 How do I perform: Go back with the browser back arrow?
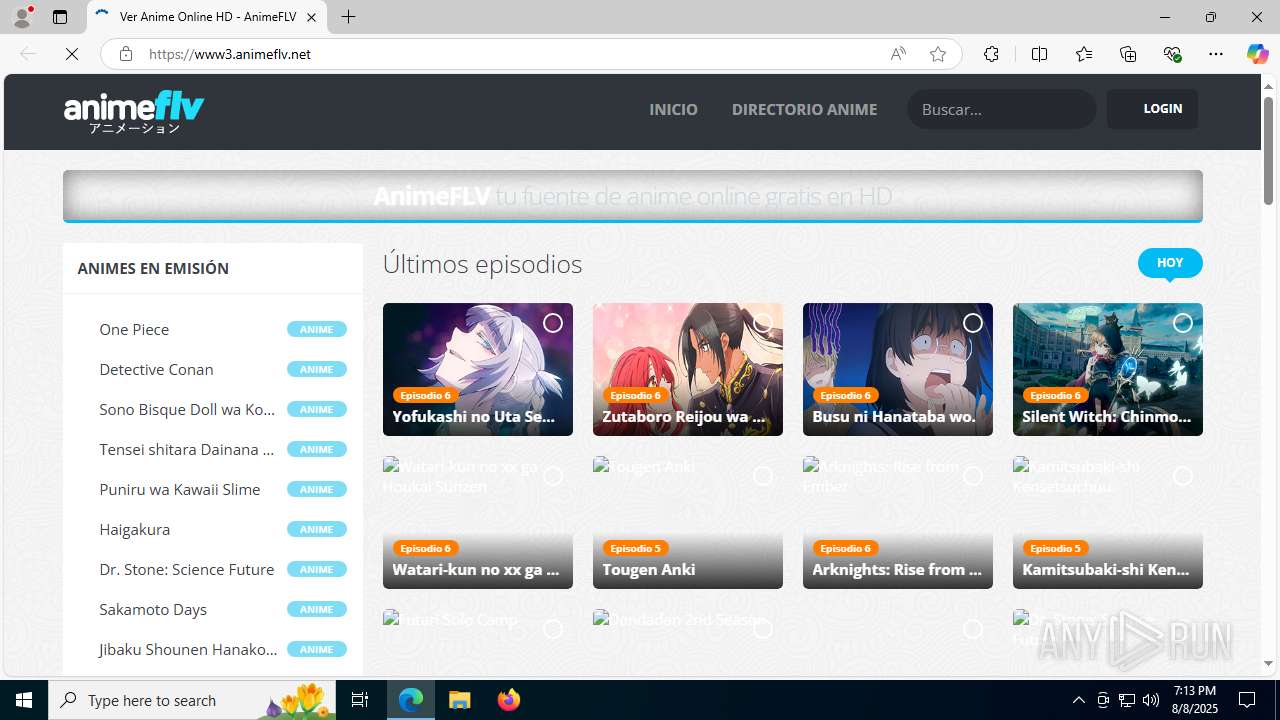tap(28, 54)
